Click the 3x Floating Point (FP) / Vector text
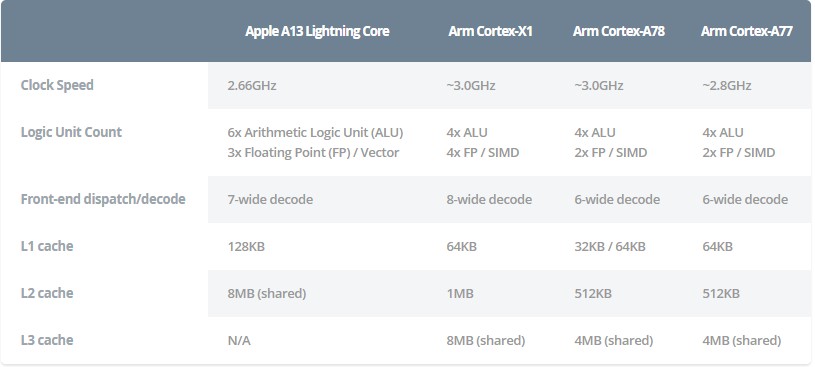This screenshot has width=815, height=367. 313,153
